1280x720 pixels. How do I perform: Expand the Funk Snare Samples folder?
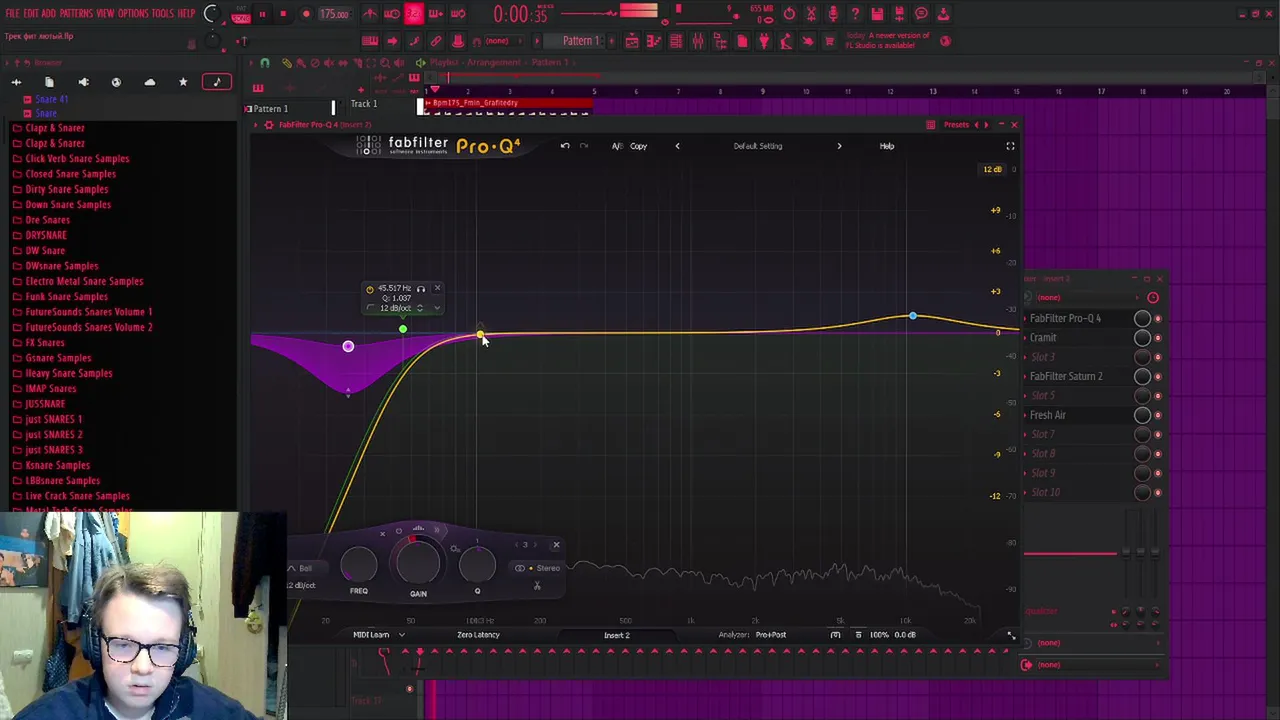coord(66,296)
